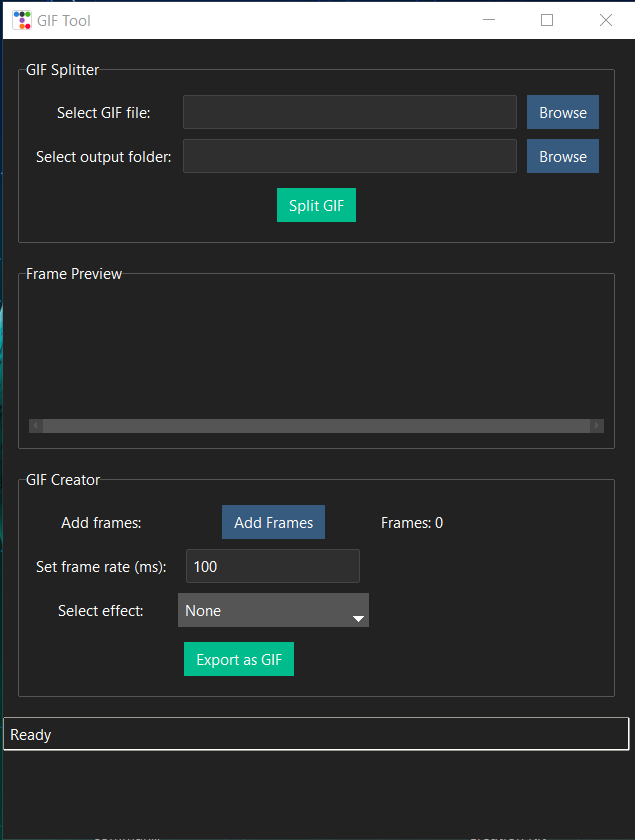Click the GIF Tool title bar text
635x840 pixels.
tap(62, 19)
